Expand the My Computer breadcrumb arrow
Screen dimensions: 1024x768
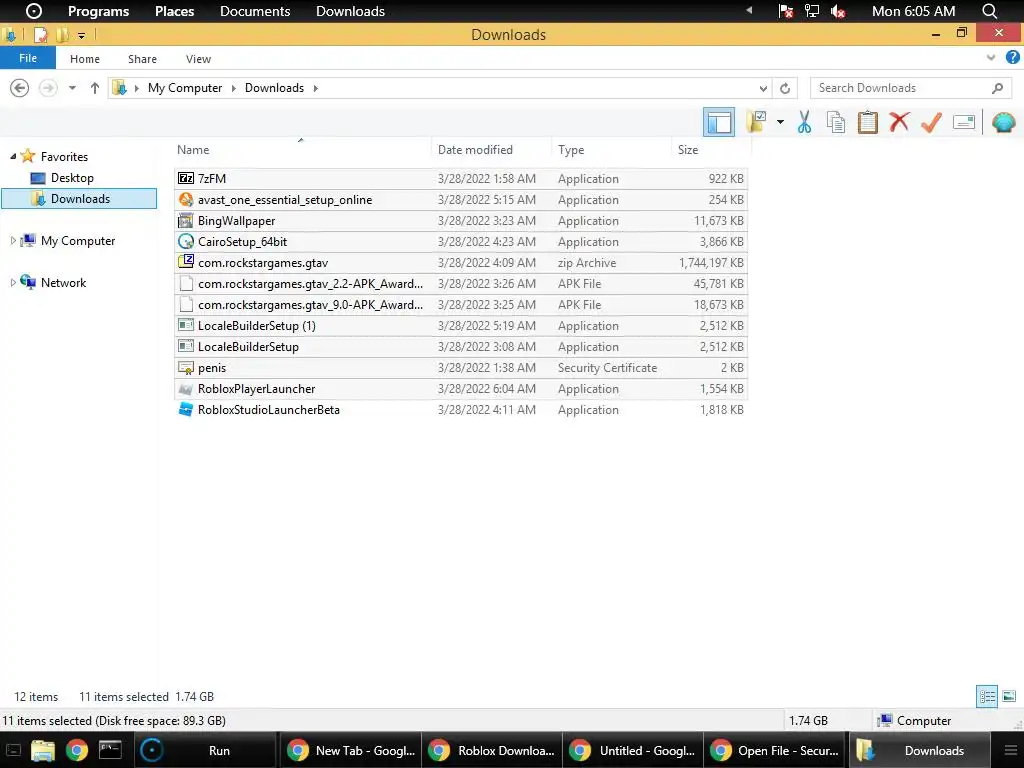point(233,88)
